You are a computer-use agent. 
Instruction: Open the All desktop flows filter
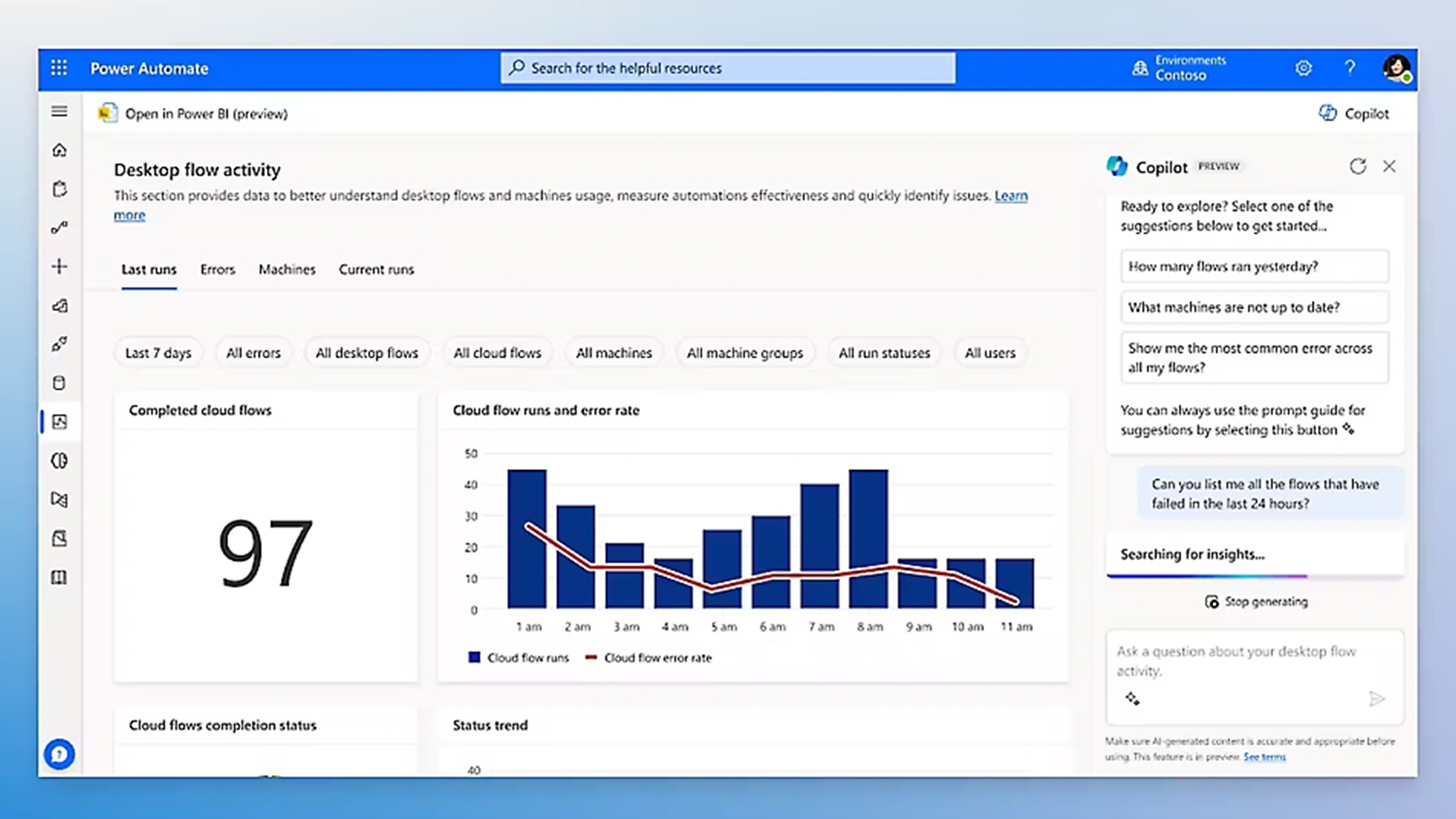[x=367, y=353]
